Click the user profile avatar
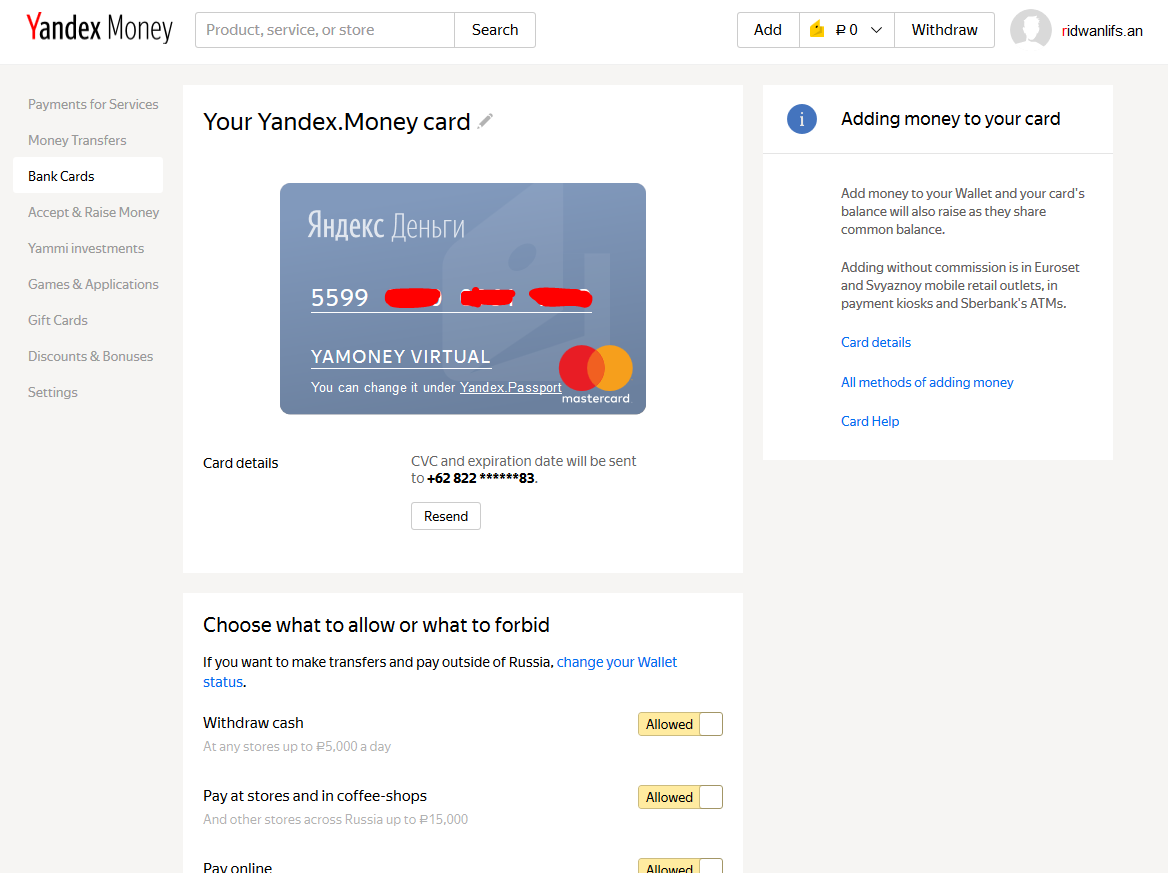1168x873 pixels. (x=1030, y=30)
